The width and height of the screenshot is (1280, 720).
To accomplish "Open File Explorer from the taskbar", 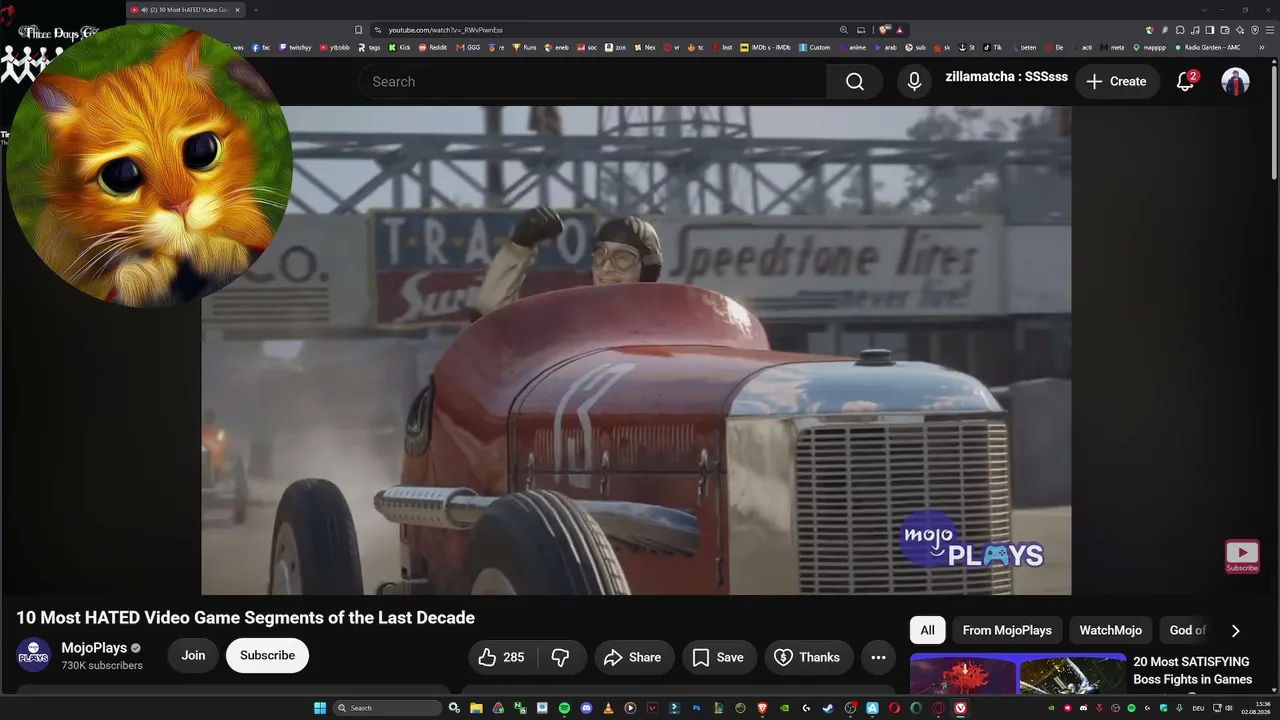I will click(476, 708).
